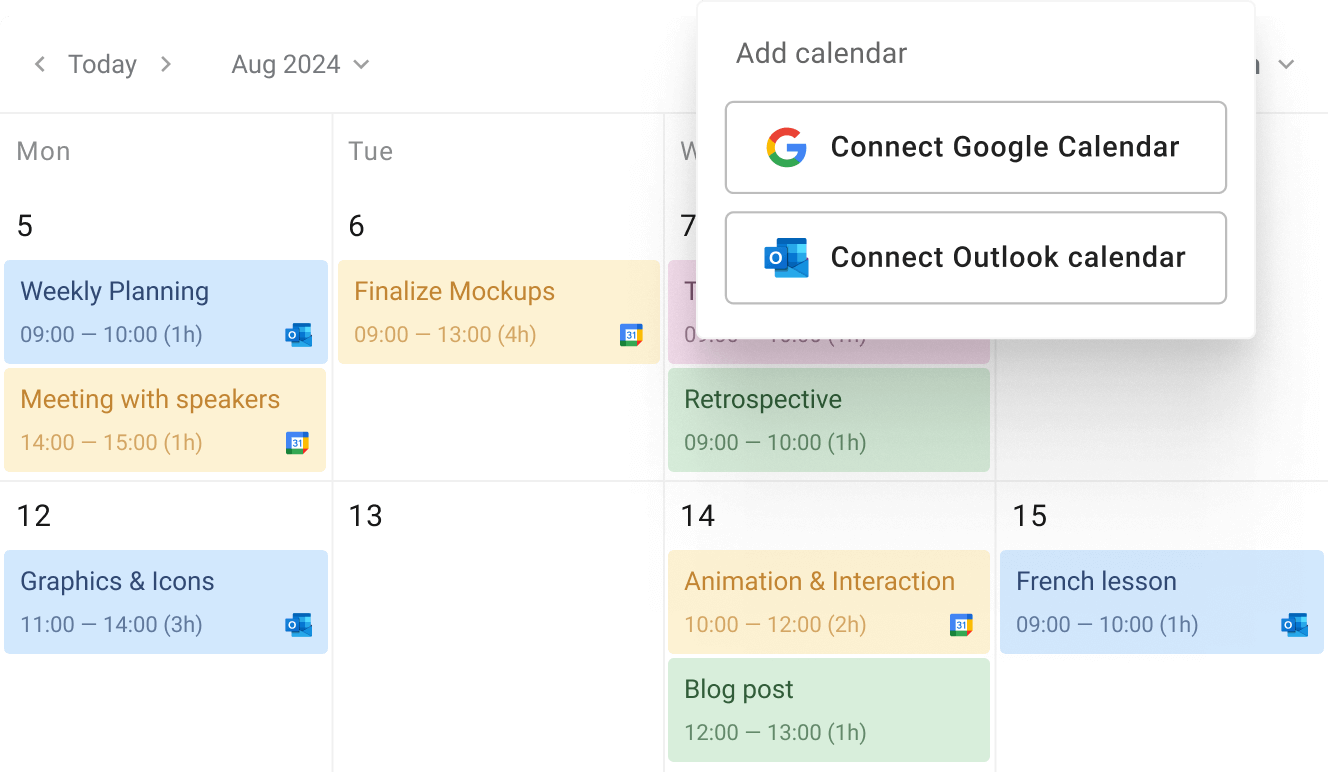Open the Retrospective event on Wednesday 7

[828, 420]
